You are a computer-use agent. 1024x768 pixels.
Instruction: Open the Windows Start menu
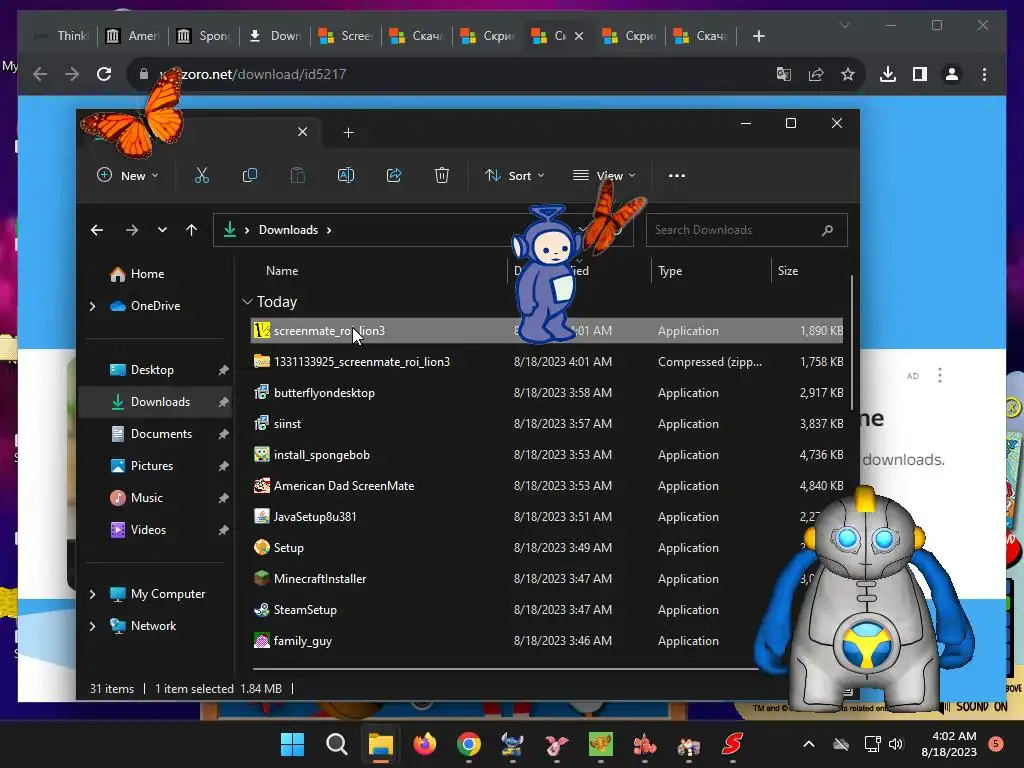(293, 744)
